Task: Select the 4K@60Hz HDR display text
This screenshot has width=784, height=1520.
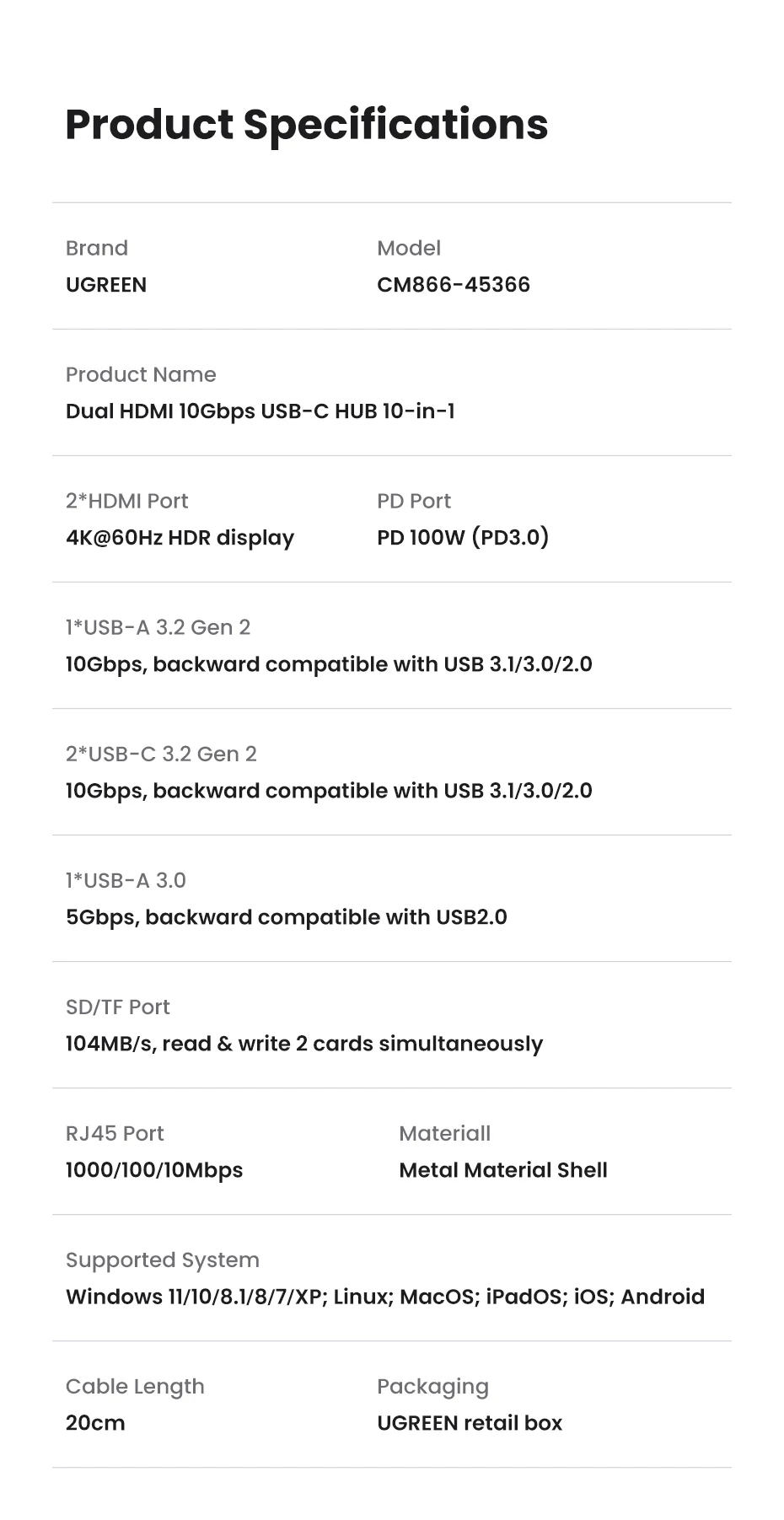Action: click(180, 538)
